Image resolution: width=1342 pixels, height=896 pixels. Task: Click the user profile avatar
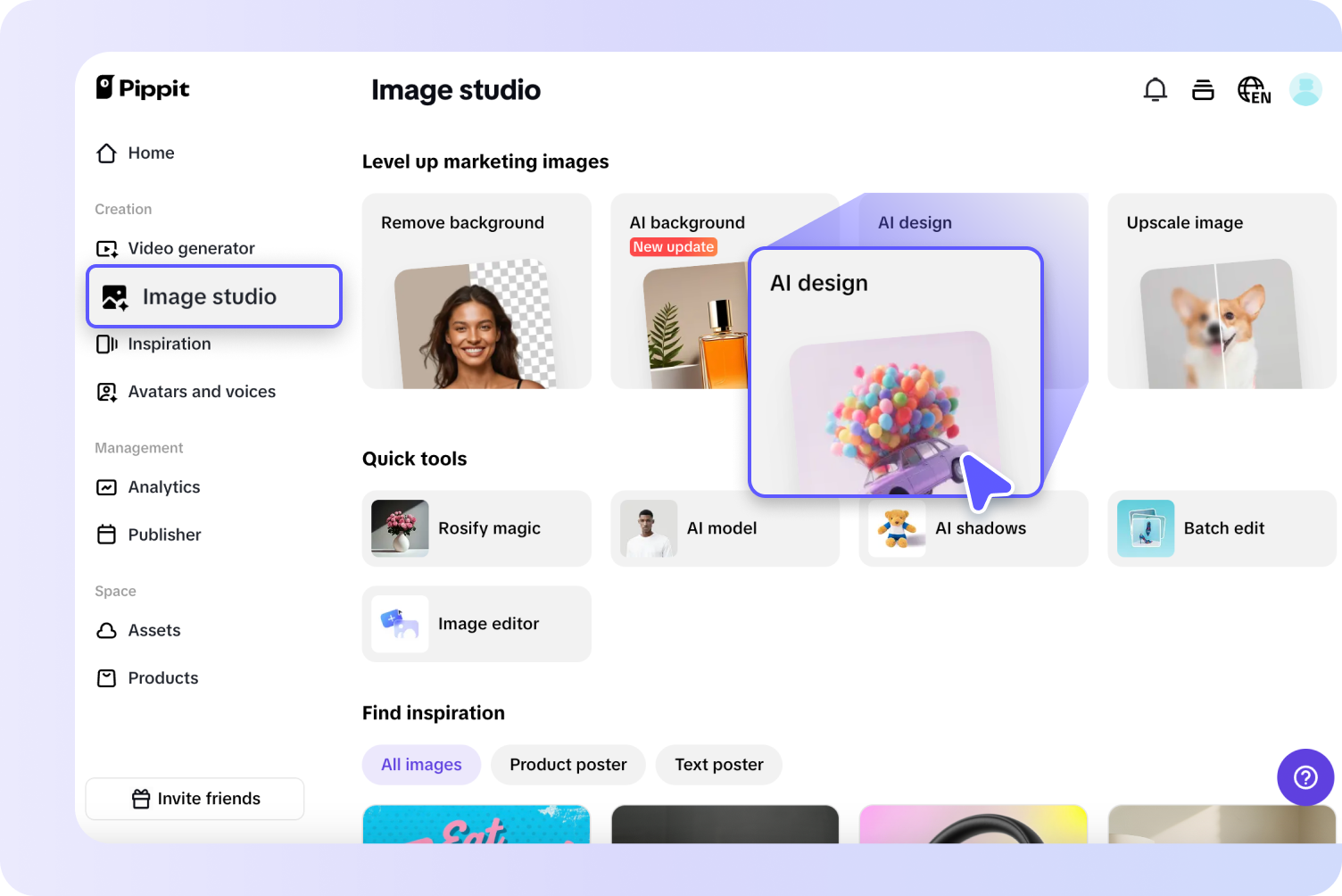(1305, 89)
